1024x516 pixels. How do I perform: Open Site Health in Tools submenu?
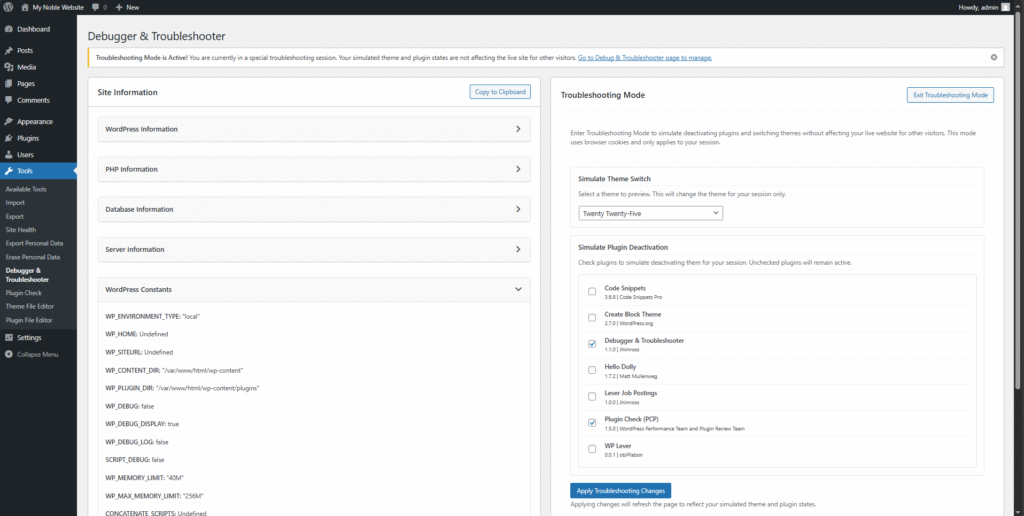21,229
